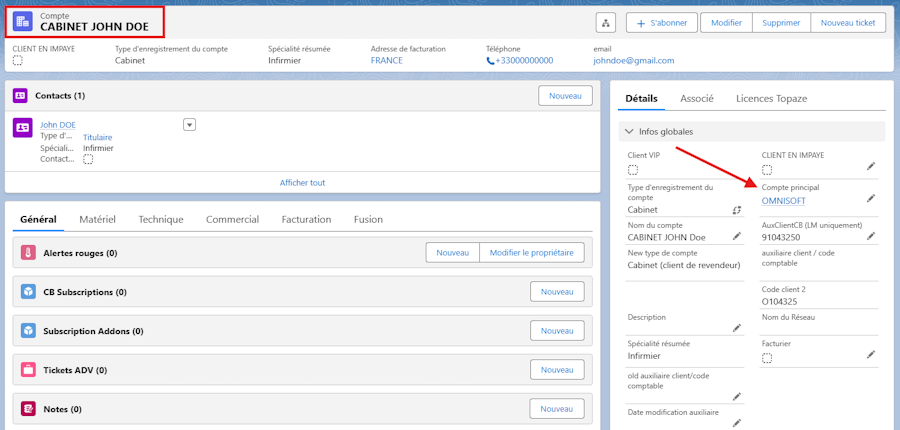
Task: Open the OMNISOFT main account link
Action: click(x=783, y=201)
